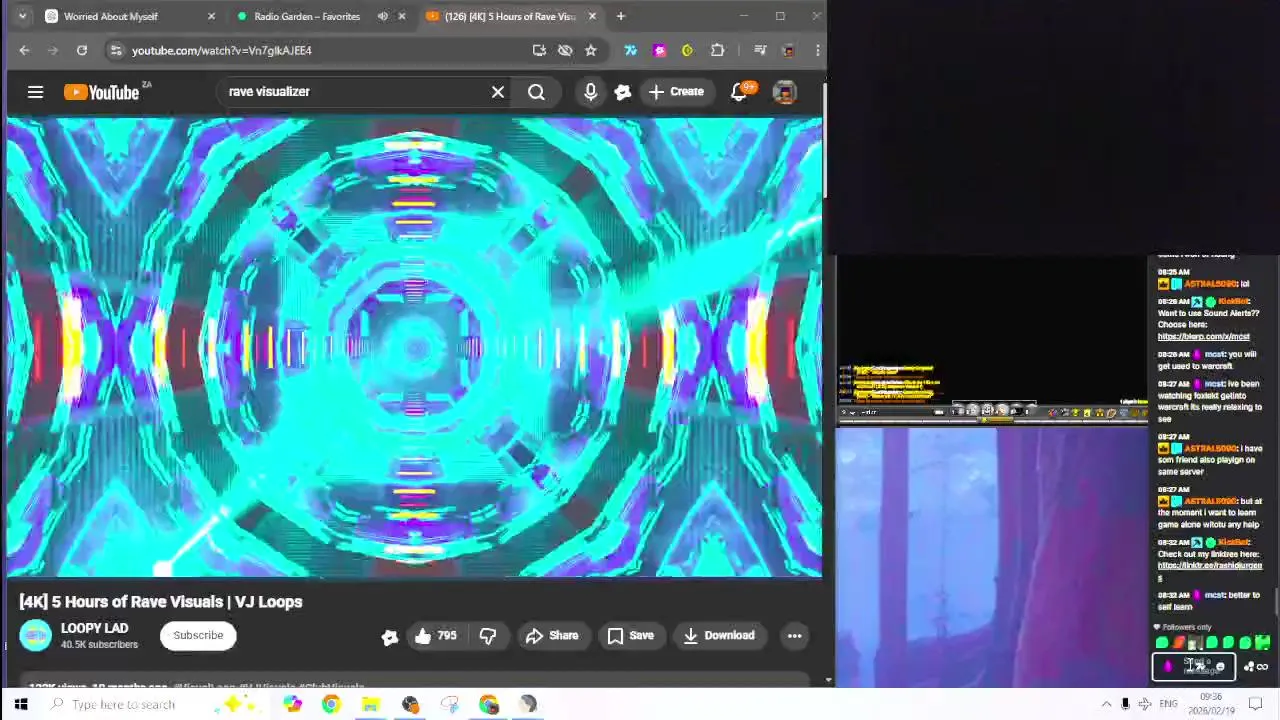The width and height of the screenshot is (1280, 720).
Task: Clear the 'rave visualizer' search text
Action: click(498, 92)
